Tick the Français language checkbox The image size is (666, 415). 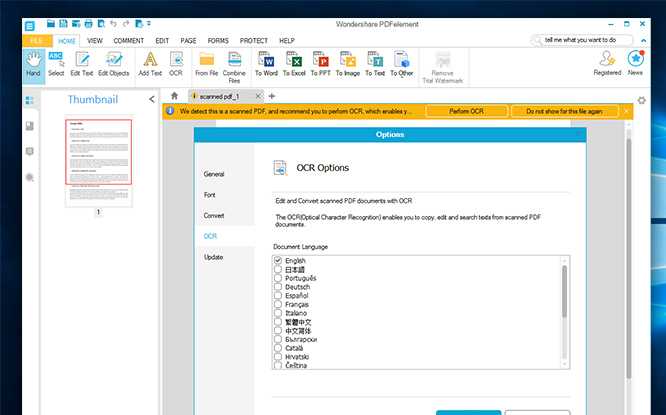coord(278,304)
